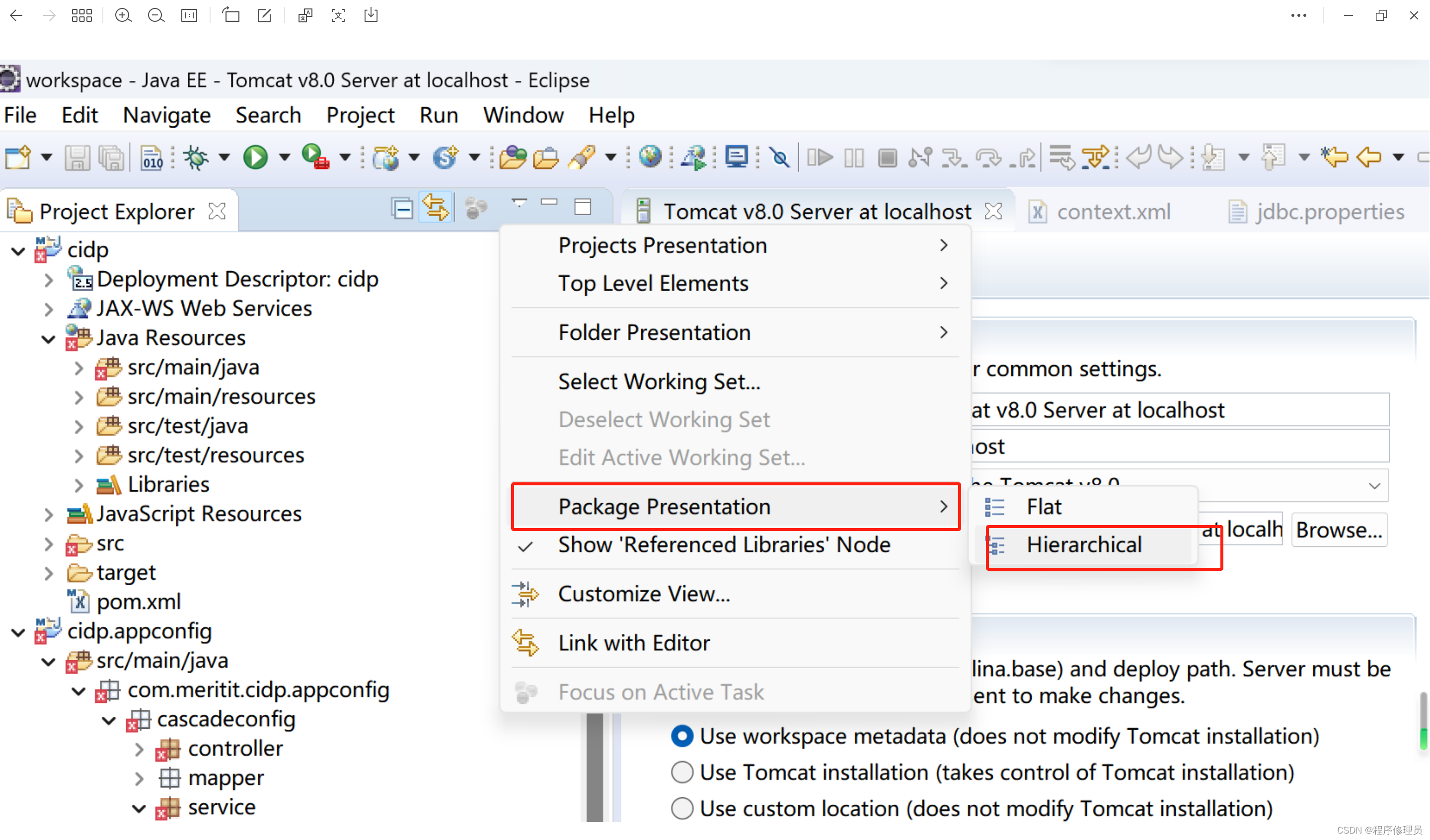The width and height of the screenshot is (1430, 840).
Task: Open the Project Explorer View Menu triangle
Action: pos(519,203)
